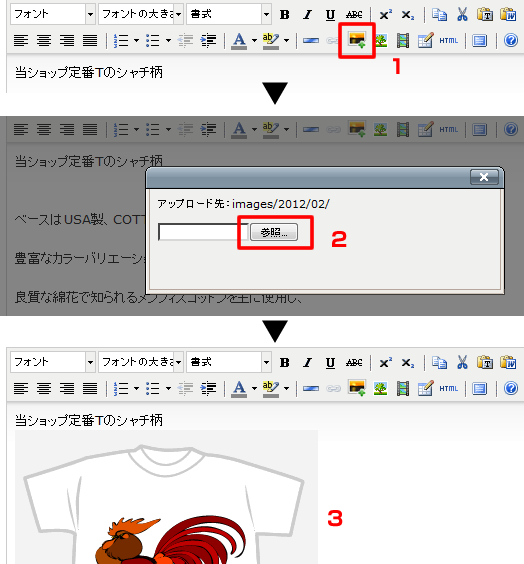Viewport: 524px width, 564px height.
Task: Toggle Italic in the top editor toolbar
Action: (307, 15)
